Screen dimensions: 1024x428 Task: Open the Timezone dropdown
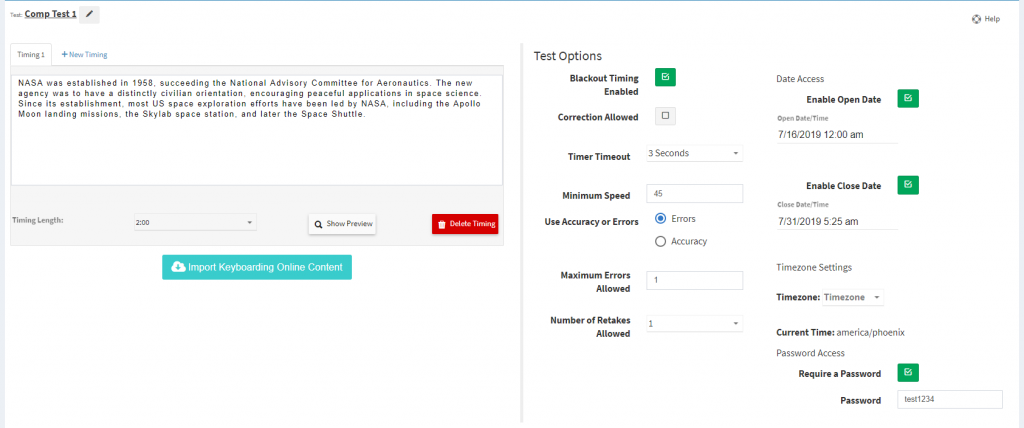tap(853, 297)
